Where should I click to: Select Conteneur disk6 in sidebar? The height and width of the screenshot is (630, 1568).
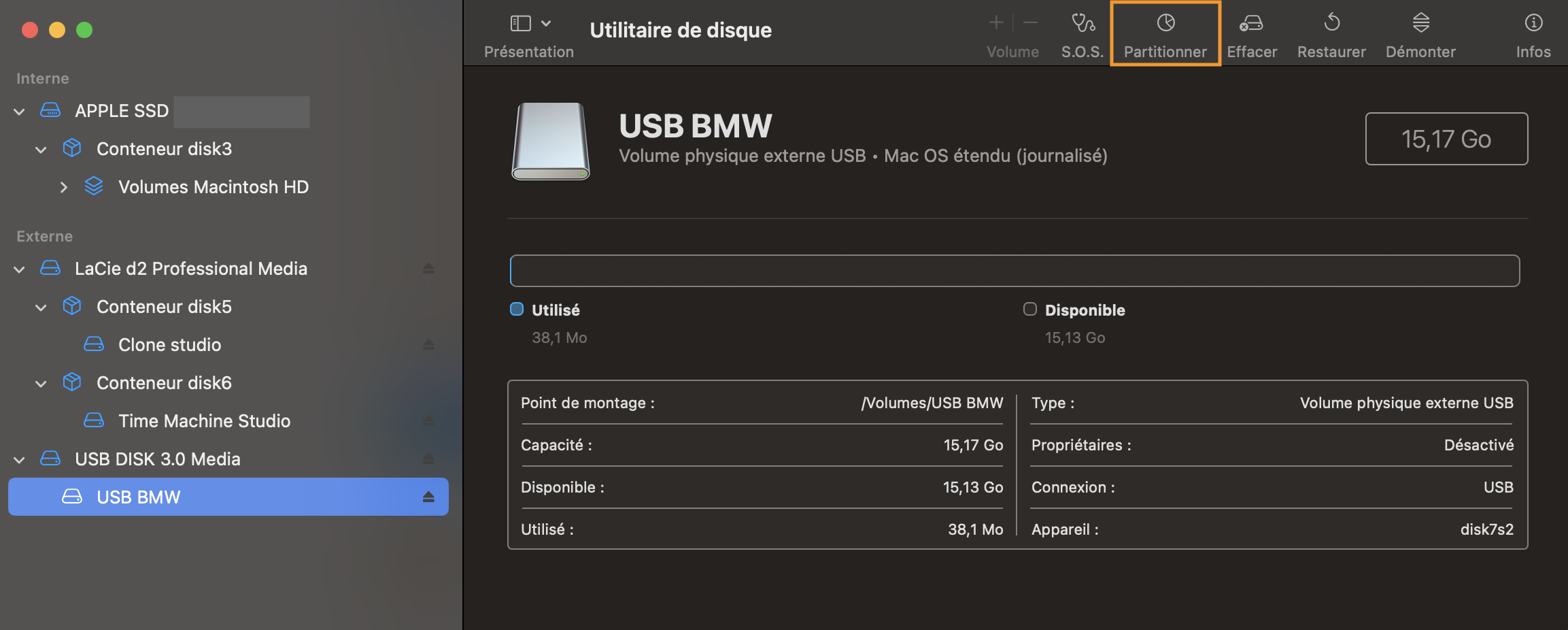228,383
